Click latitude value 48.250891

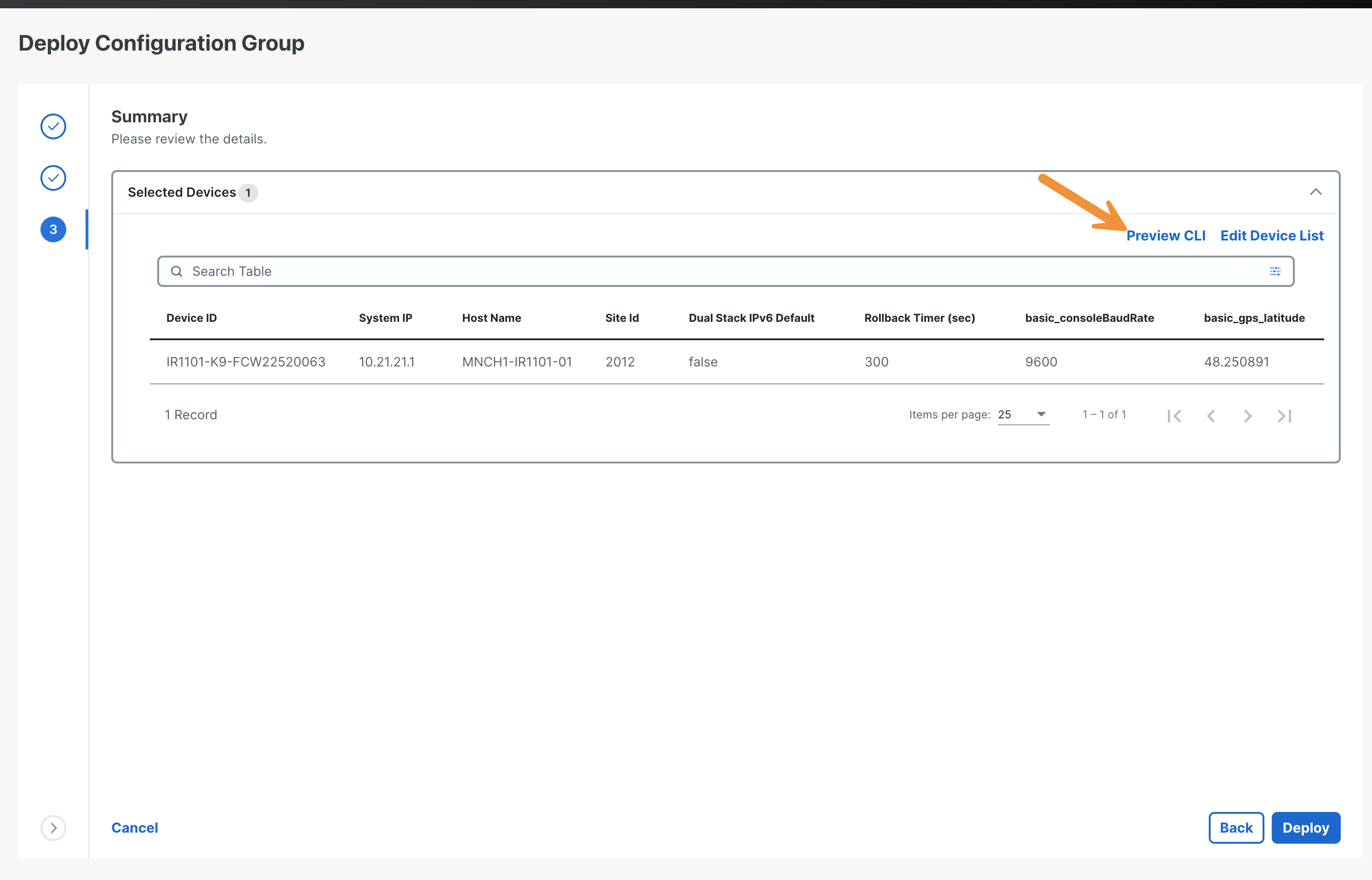[1236, 362]
